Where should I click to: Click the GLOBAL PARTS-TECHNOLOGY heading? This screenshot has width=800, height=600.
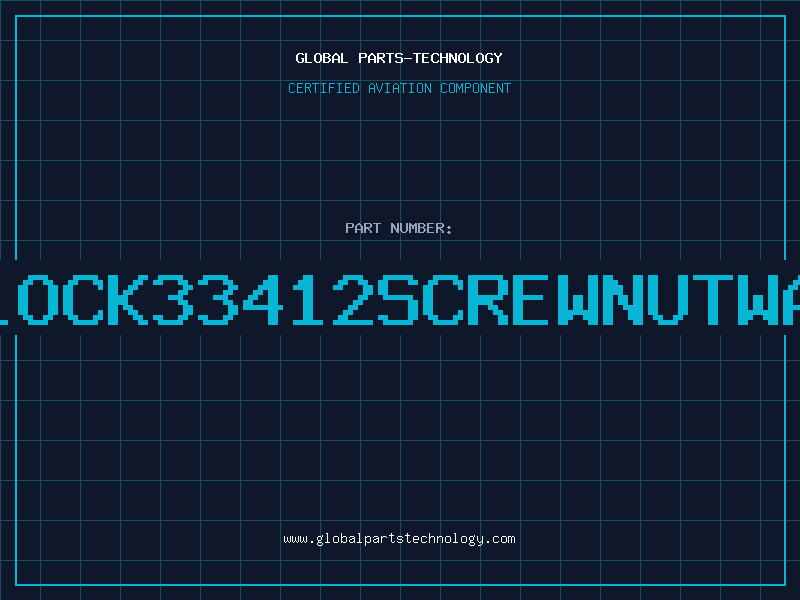[x=399, y=58]
